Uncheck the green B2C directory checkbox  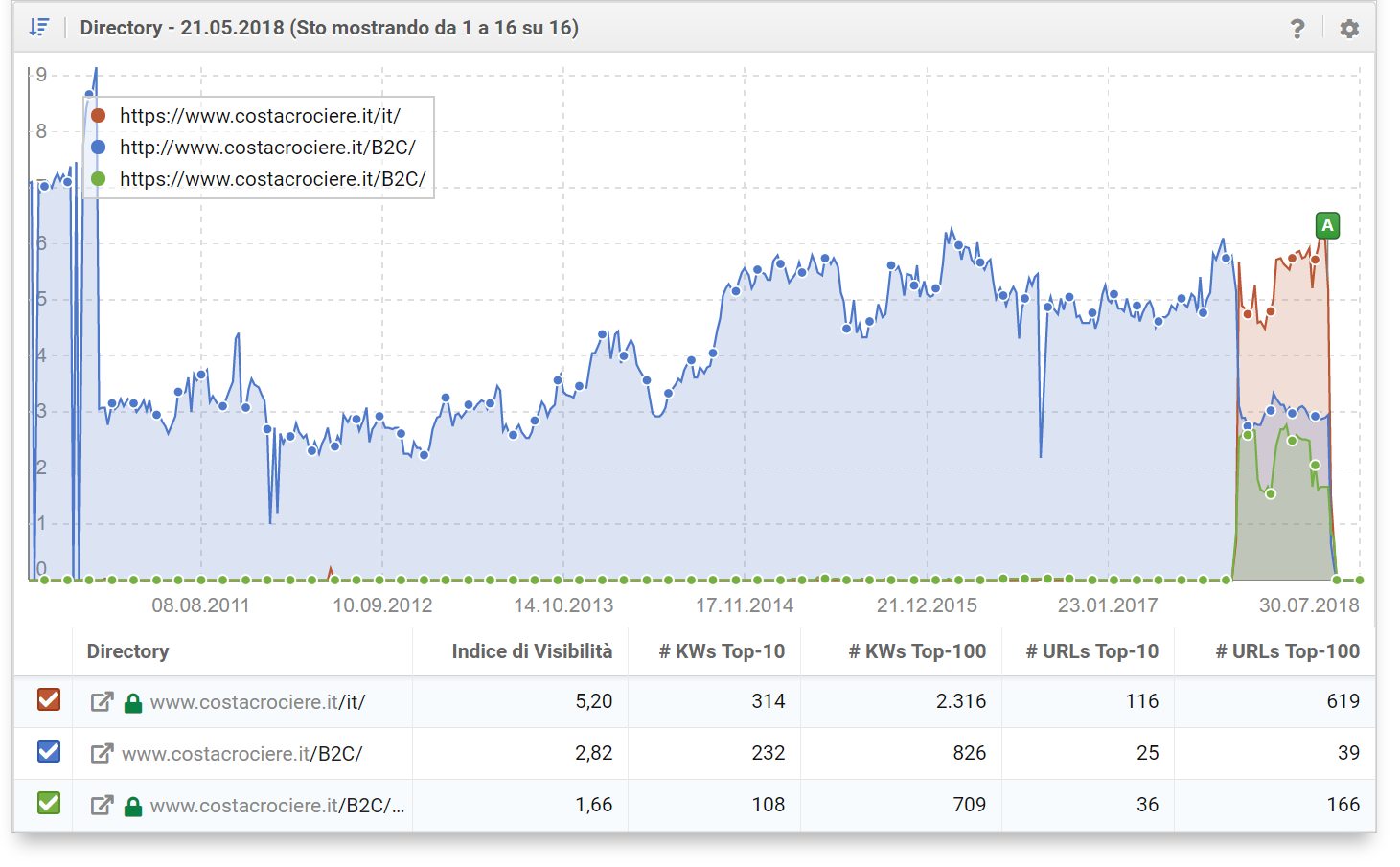pyautogui.click(x=49, y=804)
